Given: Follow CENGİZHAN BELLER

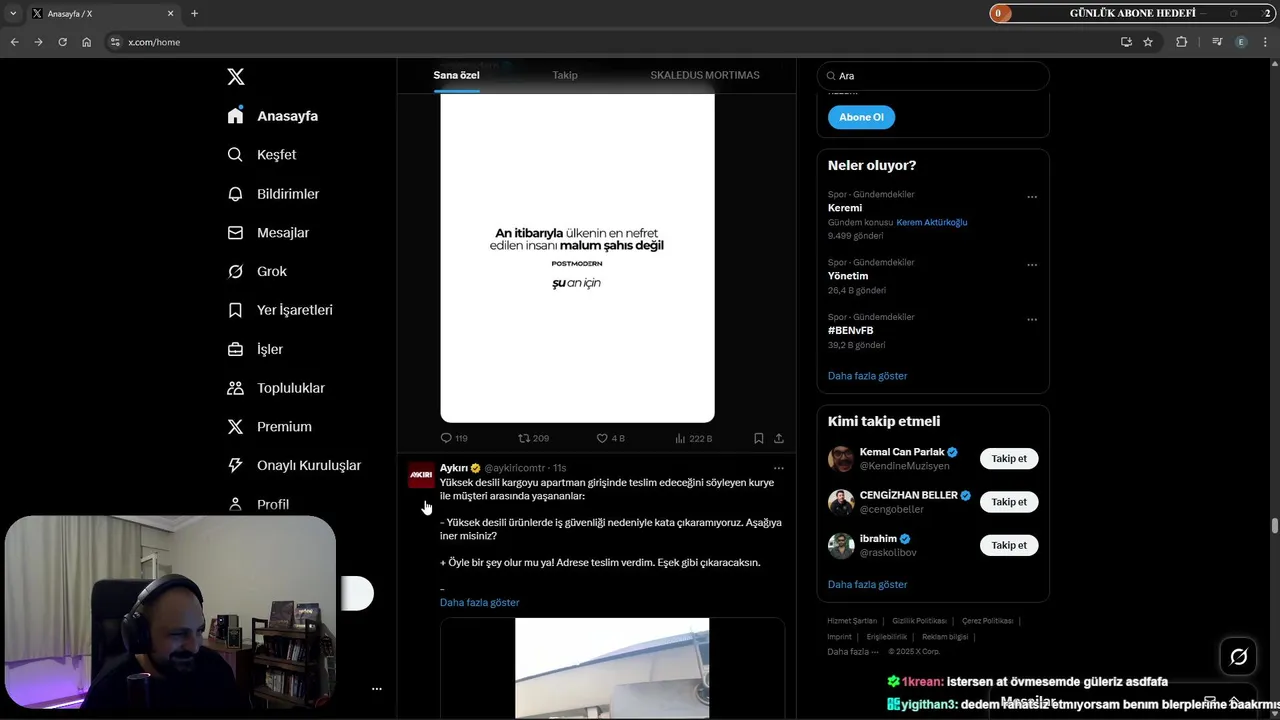Looking at the screenshot, I should point(1009,502).
